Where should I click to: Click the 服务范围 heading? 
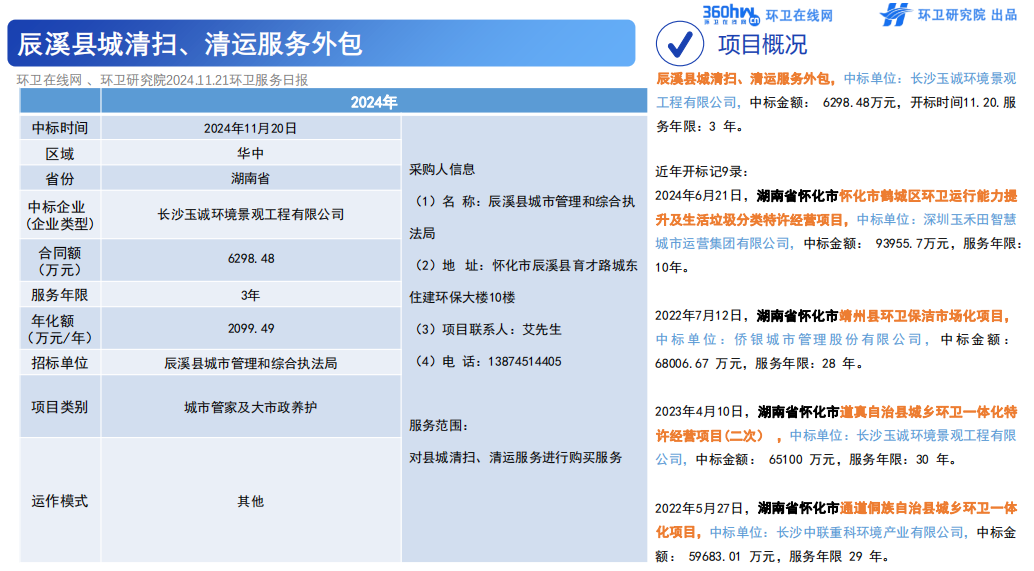[x=439, y=425]
